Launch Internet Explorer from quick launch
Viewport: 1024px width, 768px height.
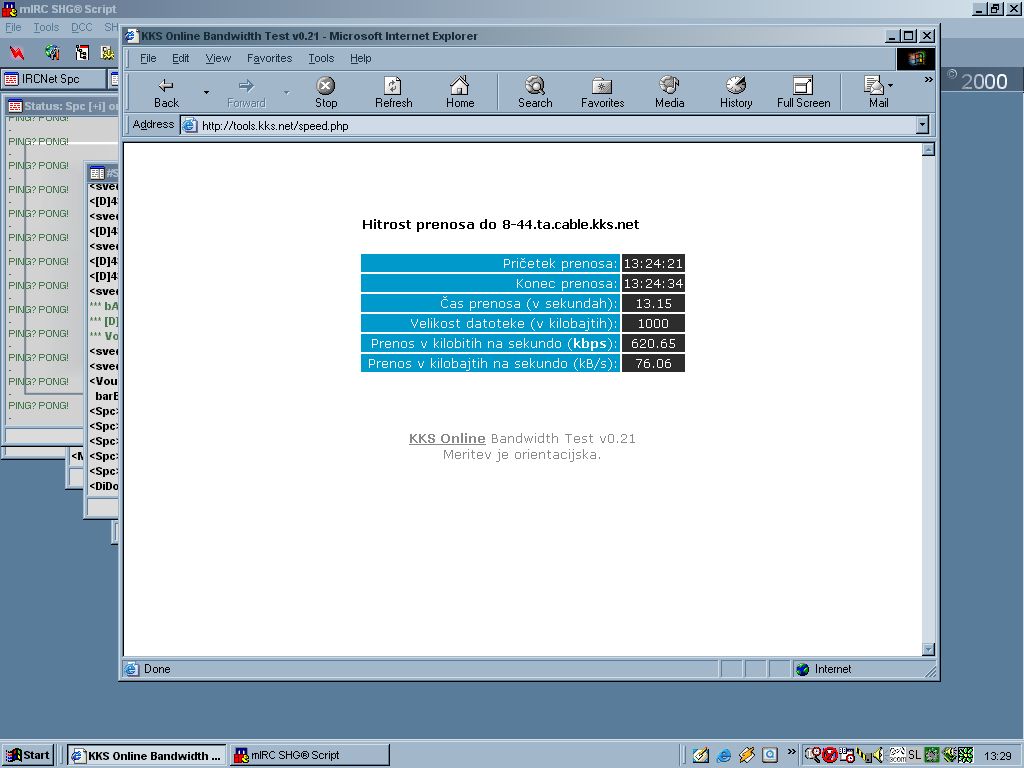tap(724, 756)
